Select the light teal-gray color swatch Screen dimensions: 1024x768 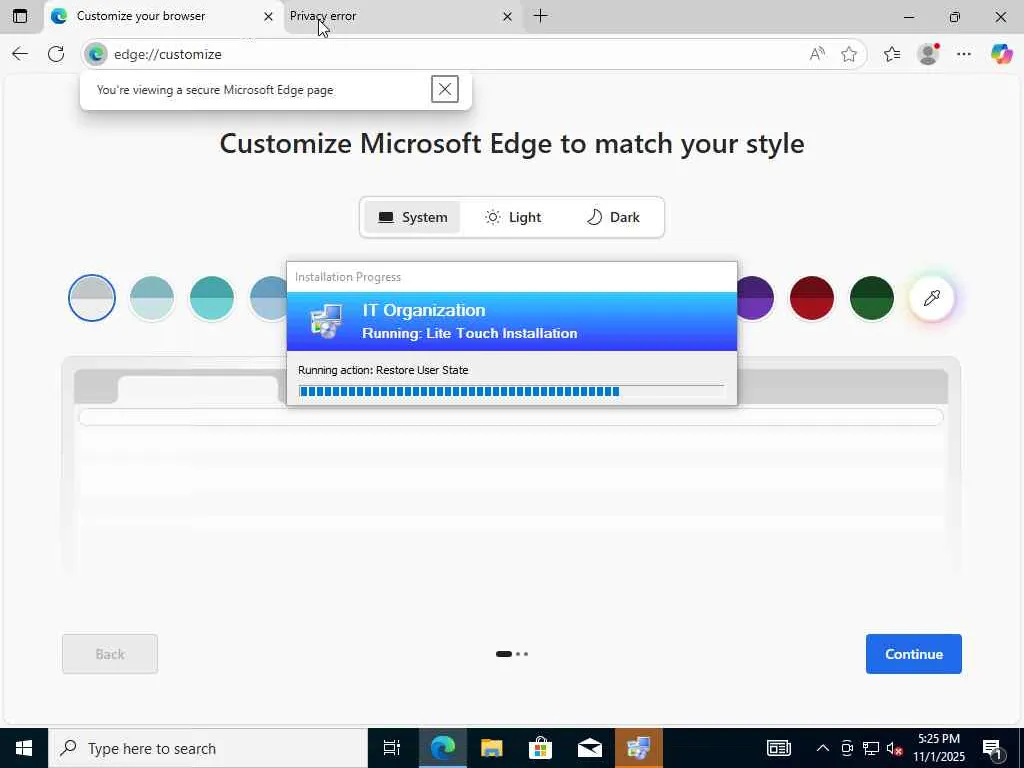(x=152, y=298)
